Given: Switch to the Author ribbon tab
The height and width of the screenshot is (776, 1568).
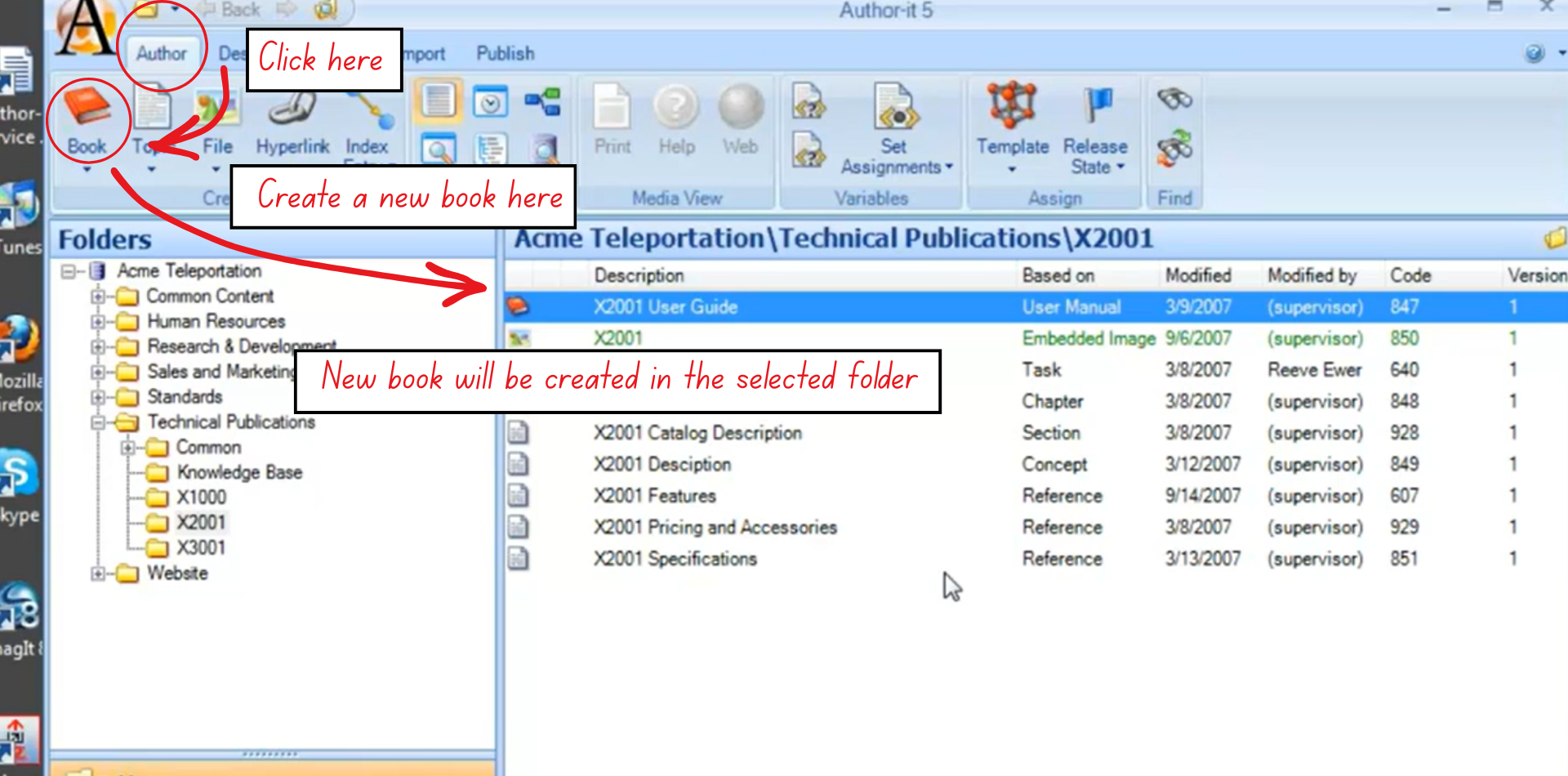Looking at the screenshot, I should click(x=161, y=54).
